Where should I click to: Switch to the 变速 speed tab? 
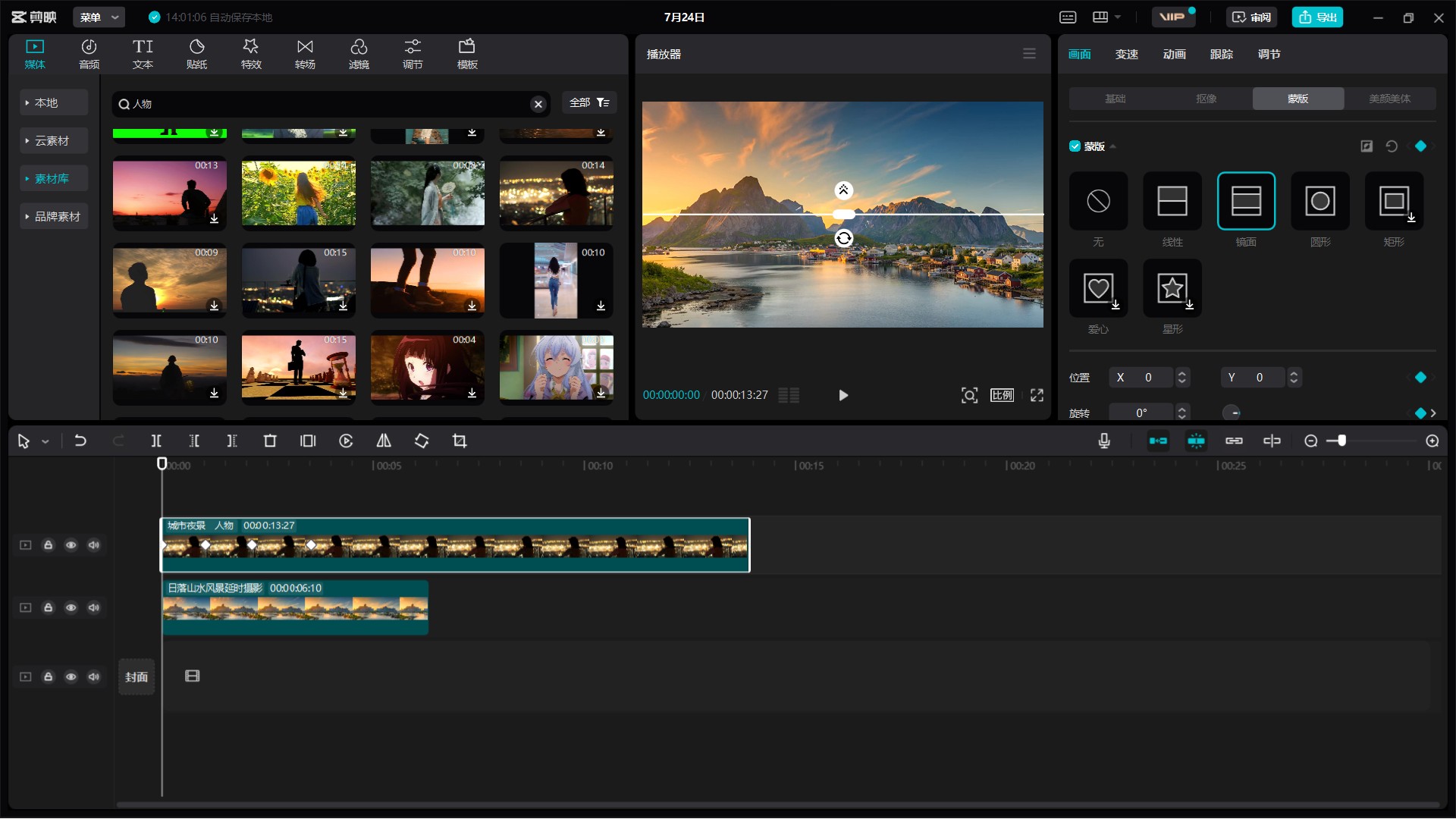[x=1127, y=54]
